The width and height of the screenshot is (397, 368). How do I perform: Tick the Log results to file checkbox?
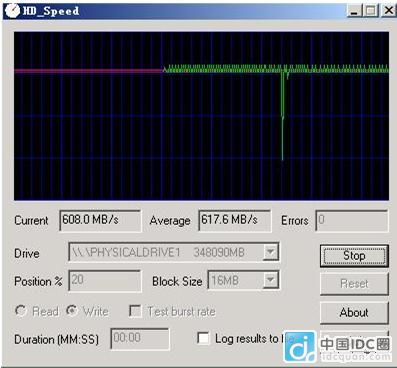coord(203,338)
